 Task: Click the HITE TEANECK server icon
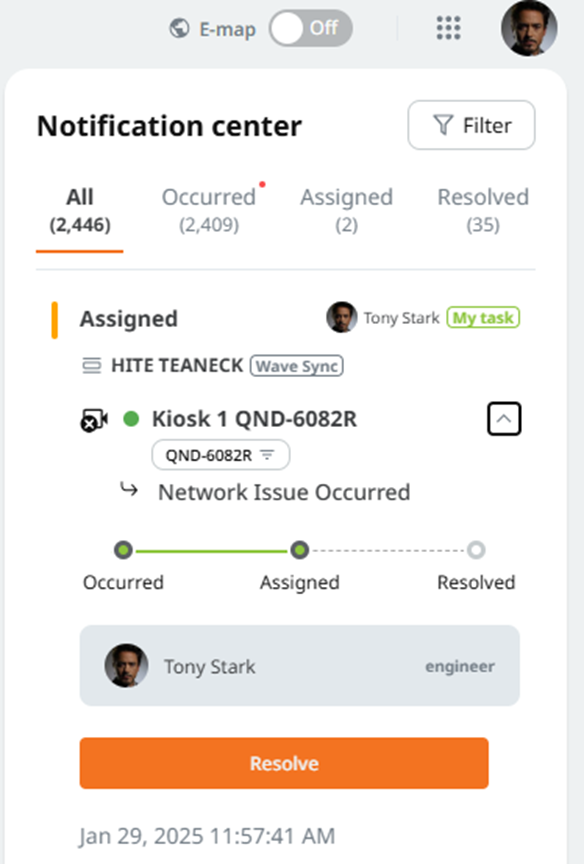(x=92, y=365)
